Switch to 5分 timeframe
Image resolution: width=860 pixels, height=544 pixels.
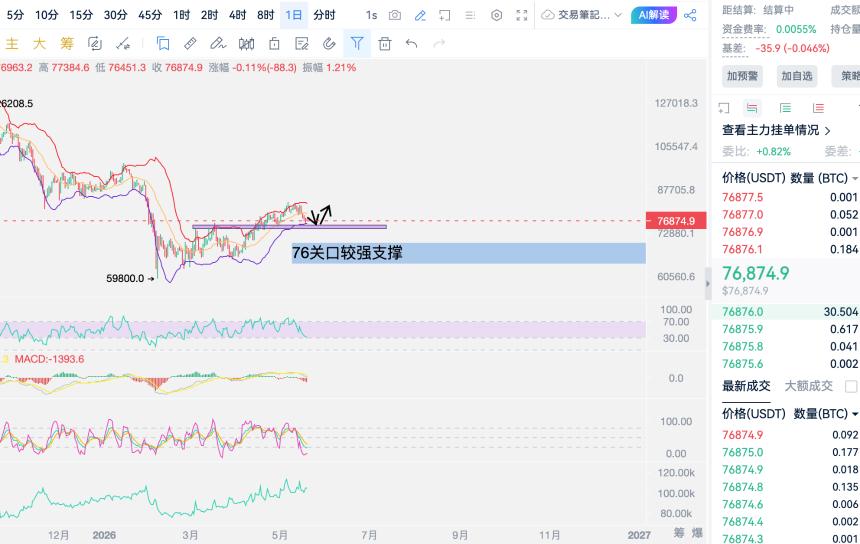click(x=15, y=15)
